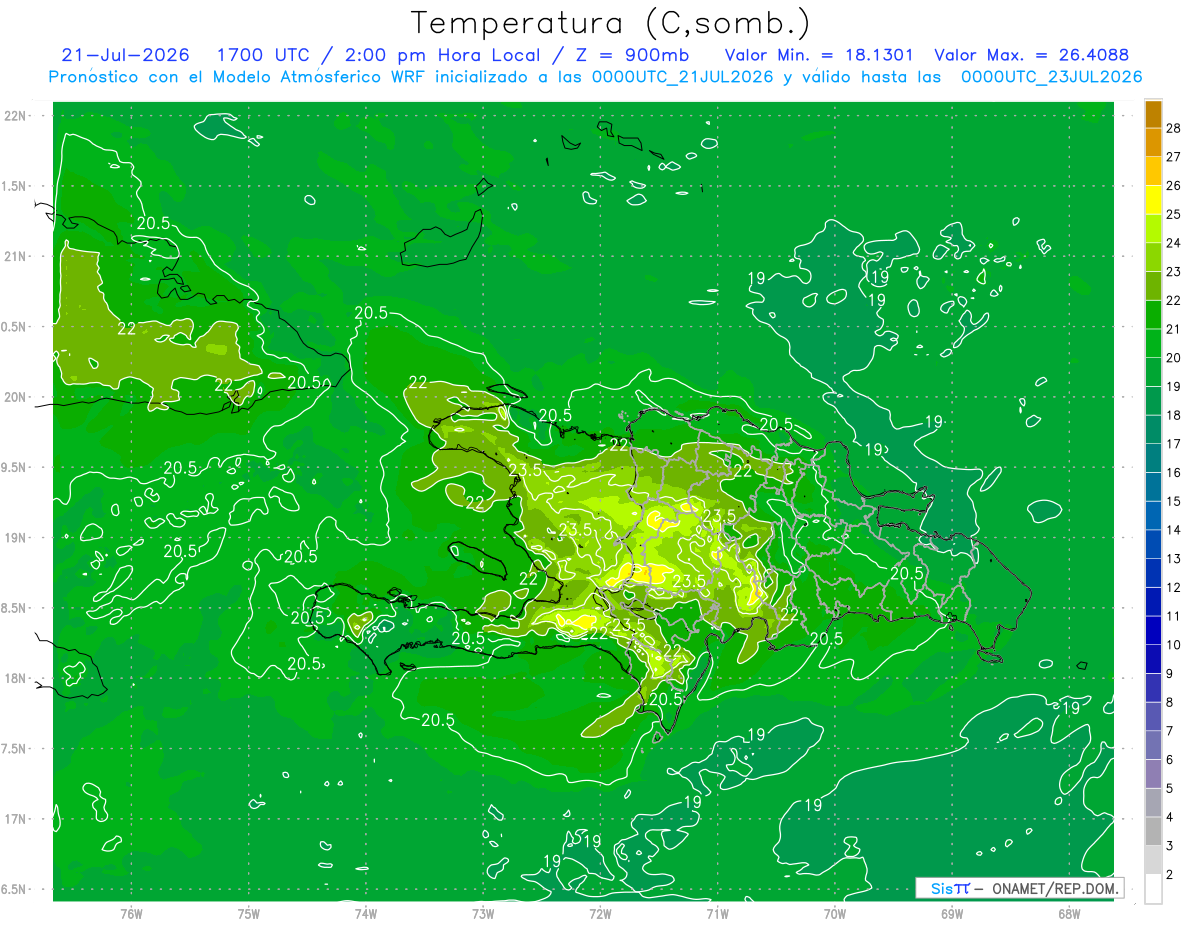The width and height of the screenshot is (1200, 927).
Task: Click the longitude axis label "73W"
Action: pos(483,914)
